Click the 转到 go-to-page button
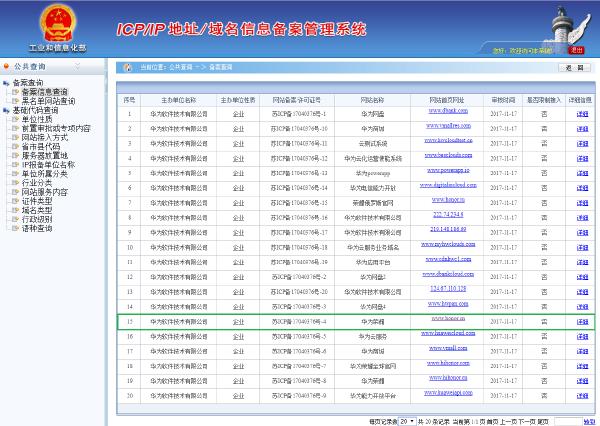 pyautogui.click(x=589, y=421)
